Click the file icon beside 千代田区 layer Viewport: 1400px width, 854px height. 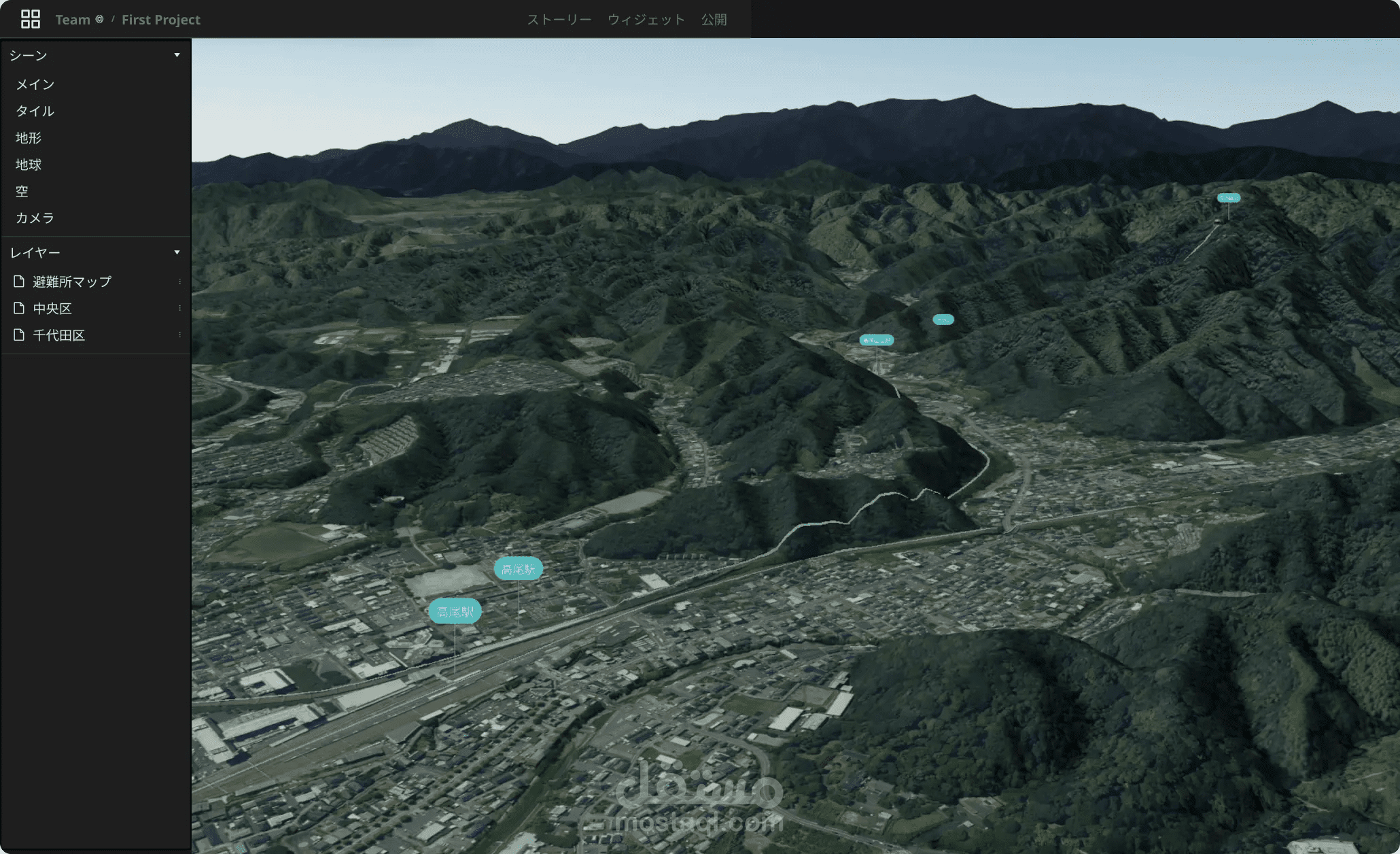point(18,335)
